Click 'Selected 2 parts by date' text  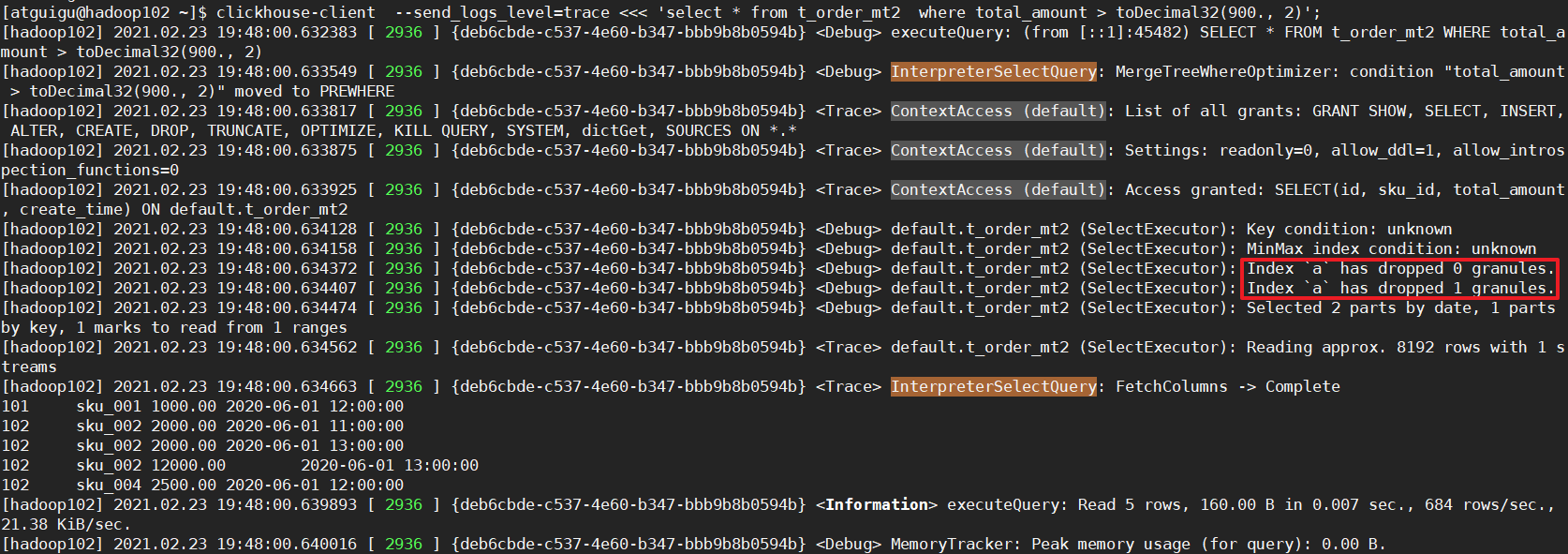pyautogui.click(x=1359, y=307)
